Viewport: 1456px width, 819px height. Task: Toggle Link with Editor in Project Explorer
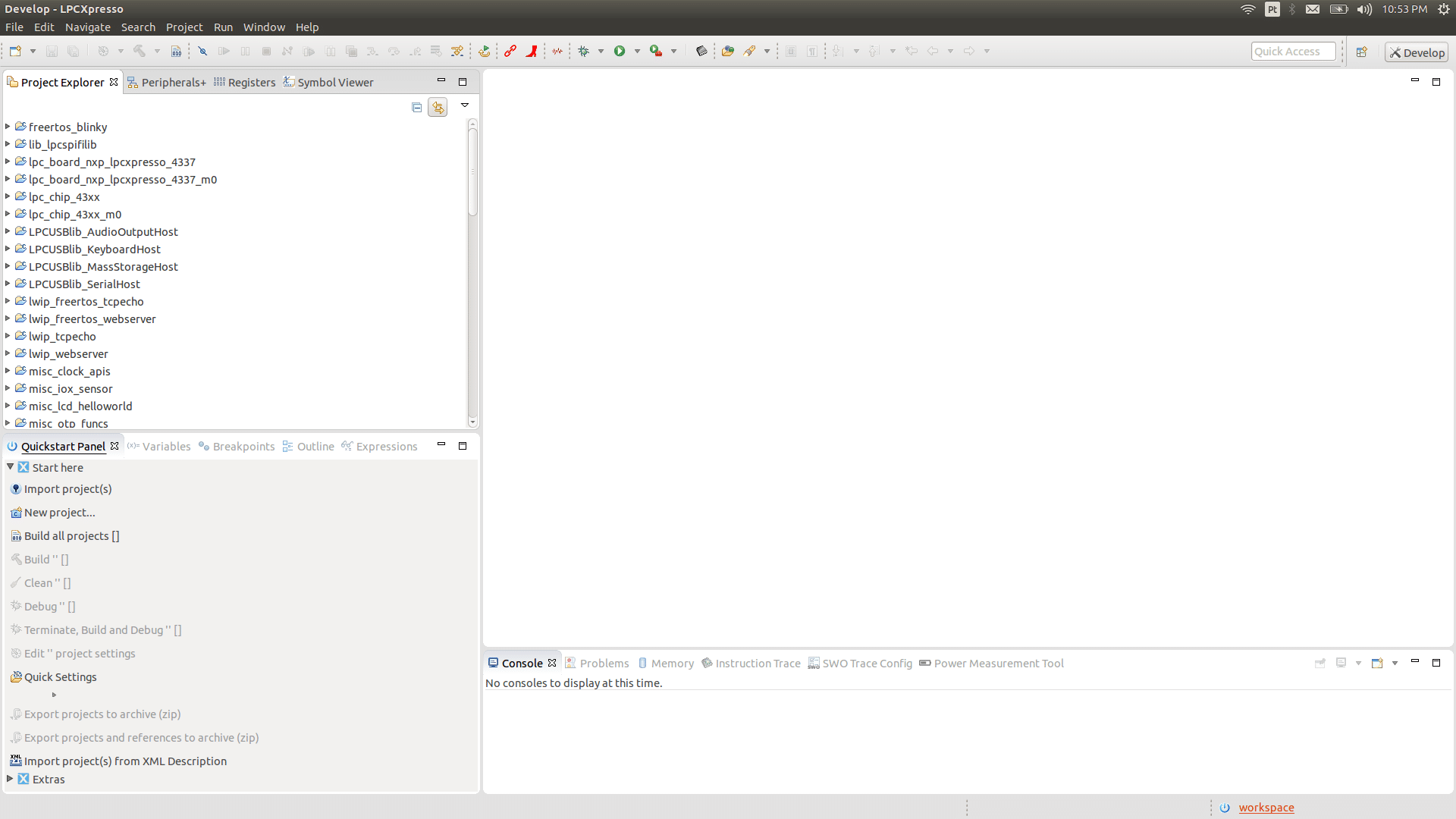click(438, 107)
